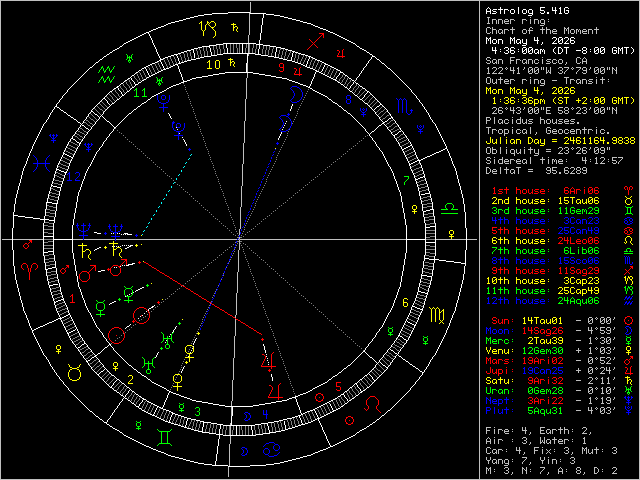Screen dimensions: 640x480
Task: Select the Pluto glyph ending the Plut row
Action: (629, 411)
